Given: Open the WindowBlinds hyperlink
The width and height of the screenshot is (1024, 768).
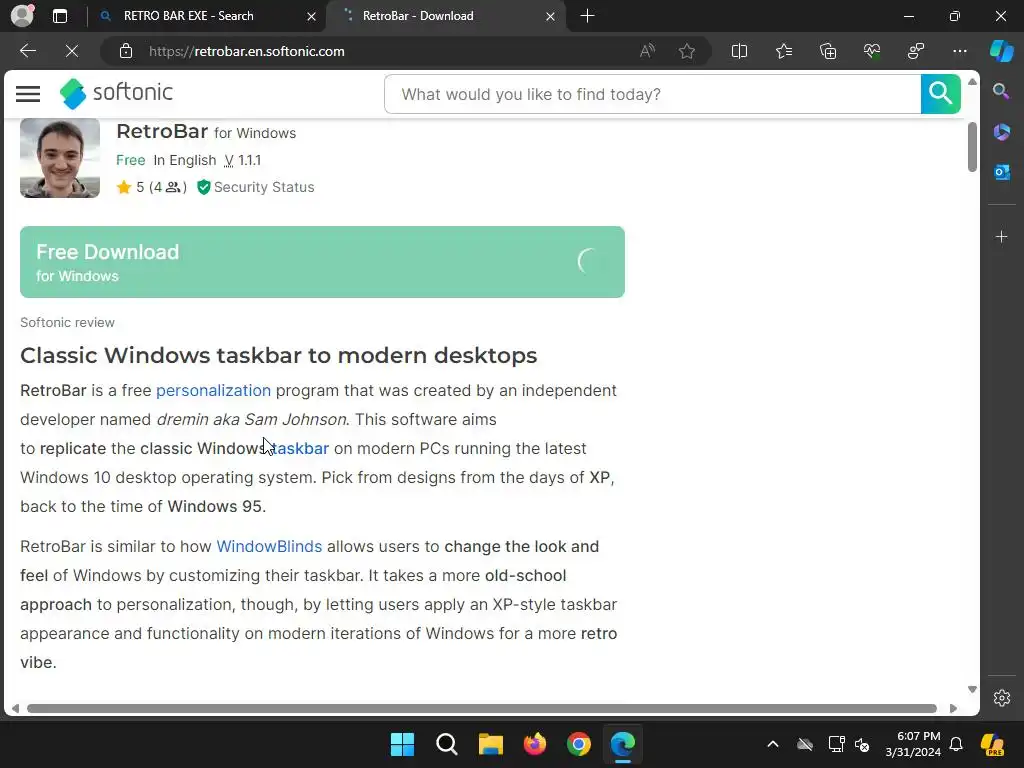Looking at the screenshot, I should tap(269, 547).
